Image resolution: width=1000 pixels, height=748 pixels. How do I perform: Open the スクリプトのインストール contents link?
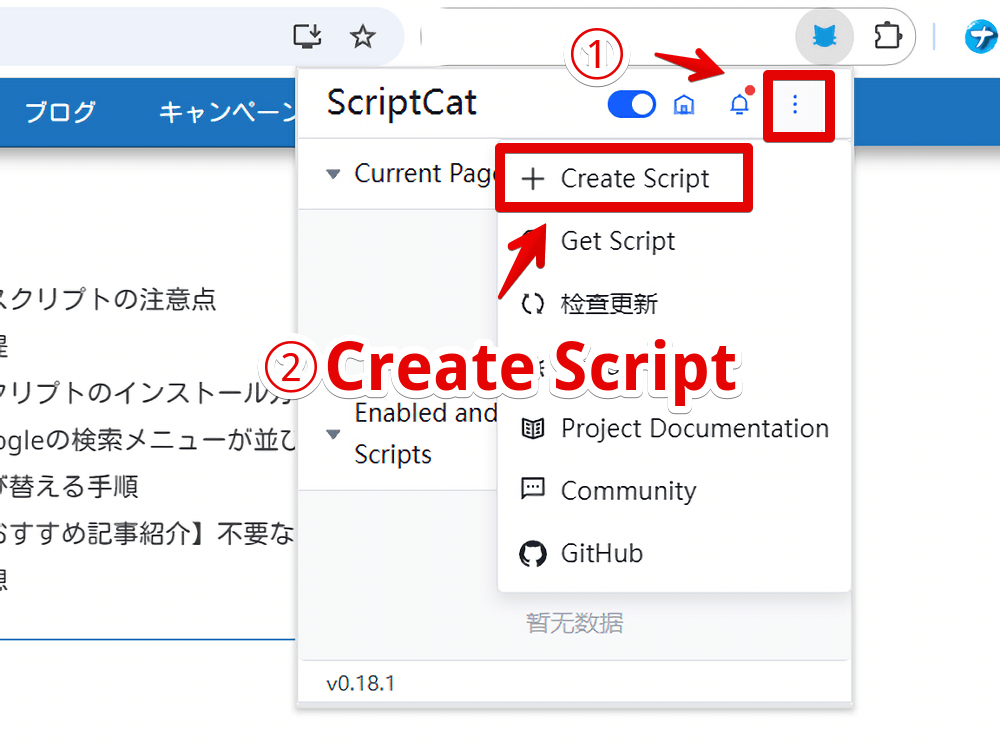tap(147, 393)
